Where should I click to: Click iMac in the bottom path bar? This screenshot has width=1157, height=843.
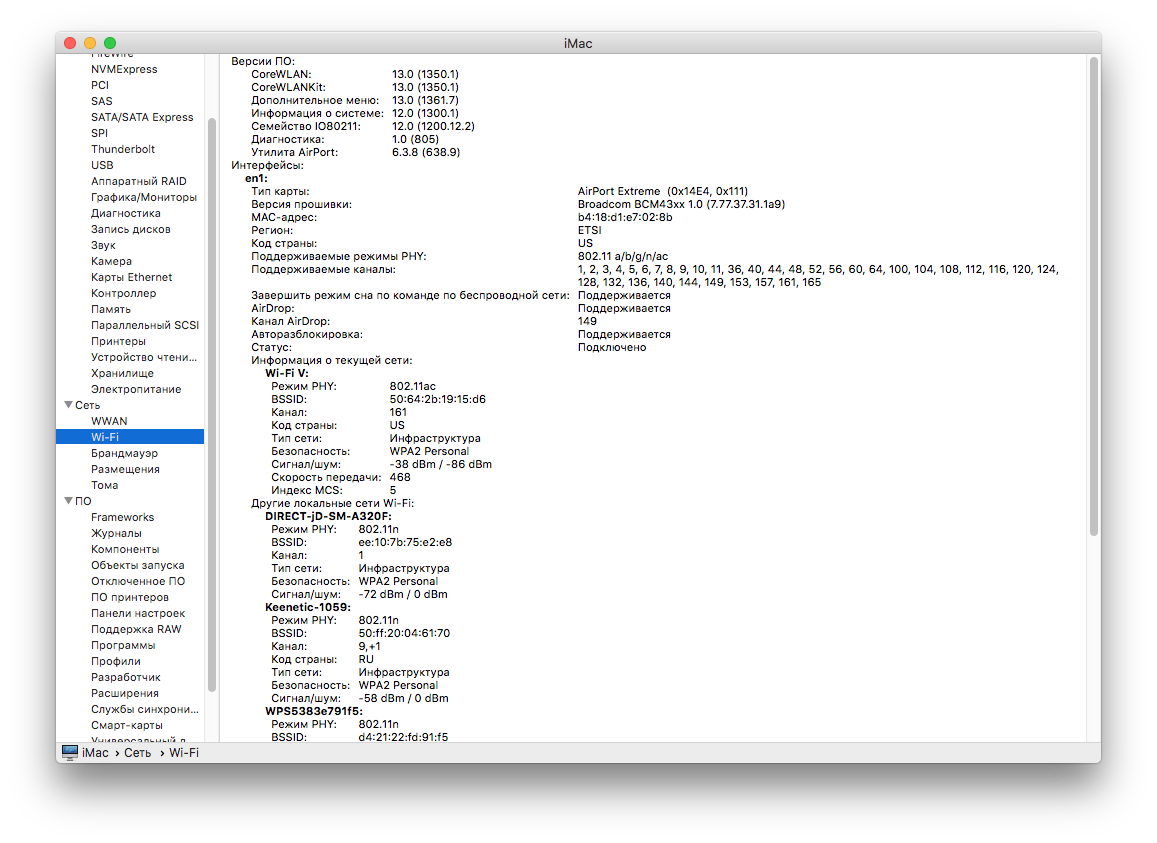coord(95,752)
